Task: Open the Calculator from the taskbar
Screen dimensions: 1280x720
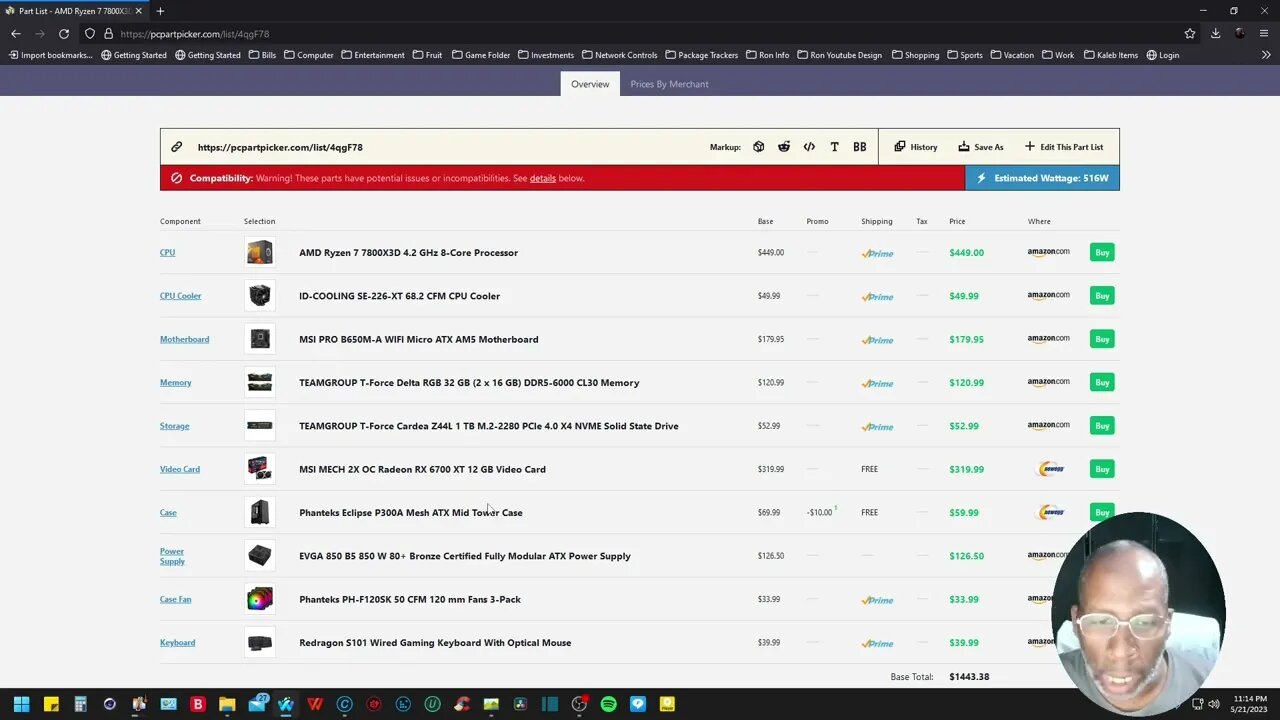Action: tap(80, 704)
